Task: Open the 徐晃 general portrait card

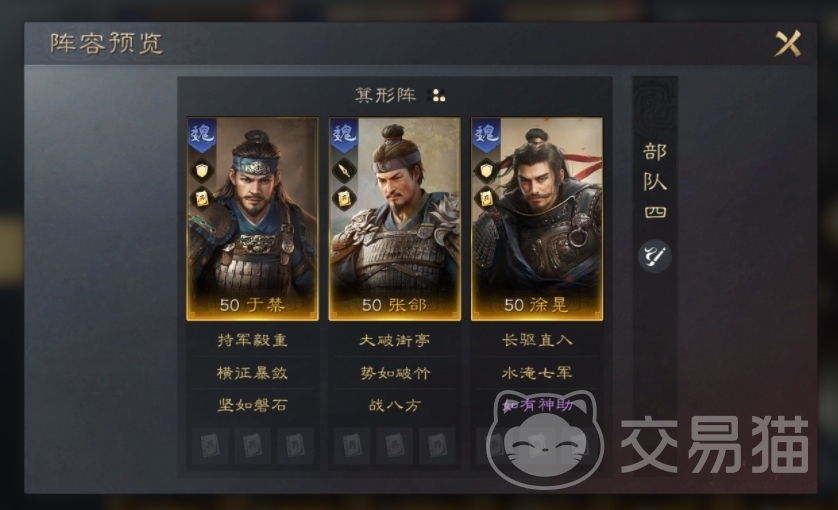Action: point(537,219)
